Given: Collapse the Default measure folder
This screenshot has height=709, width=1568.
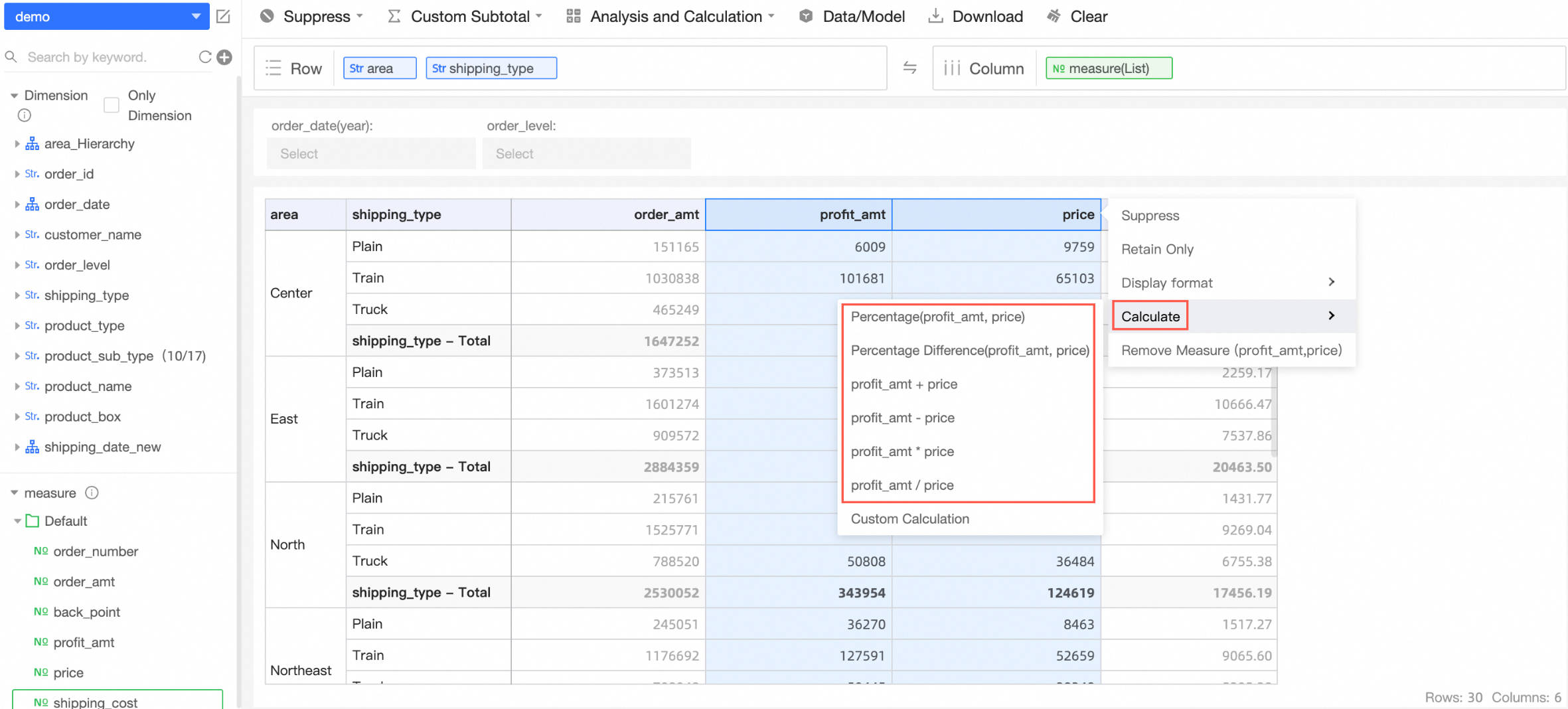Looking at the screenshot, I should [17, 521].
